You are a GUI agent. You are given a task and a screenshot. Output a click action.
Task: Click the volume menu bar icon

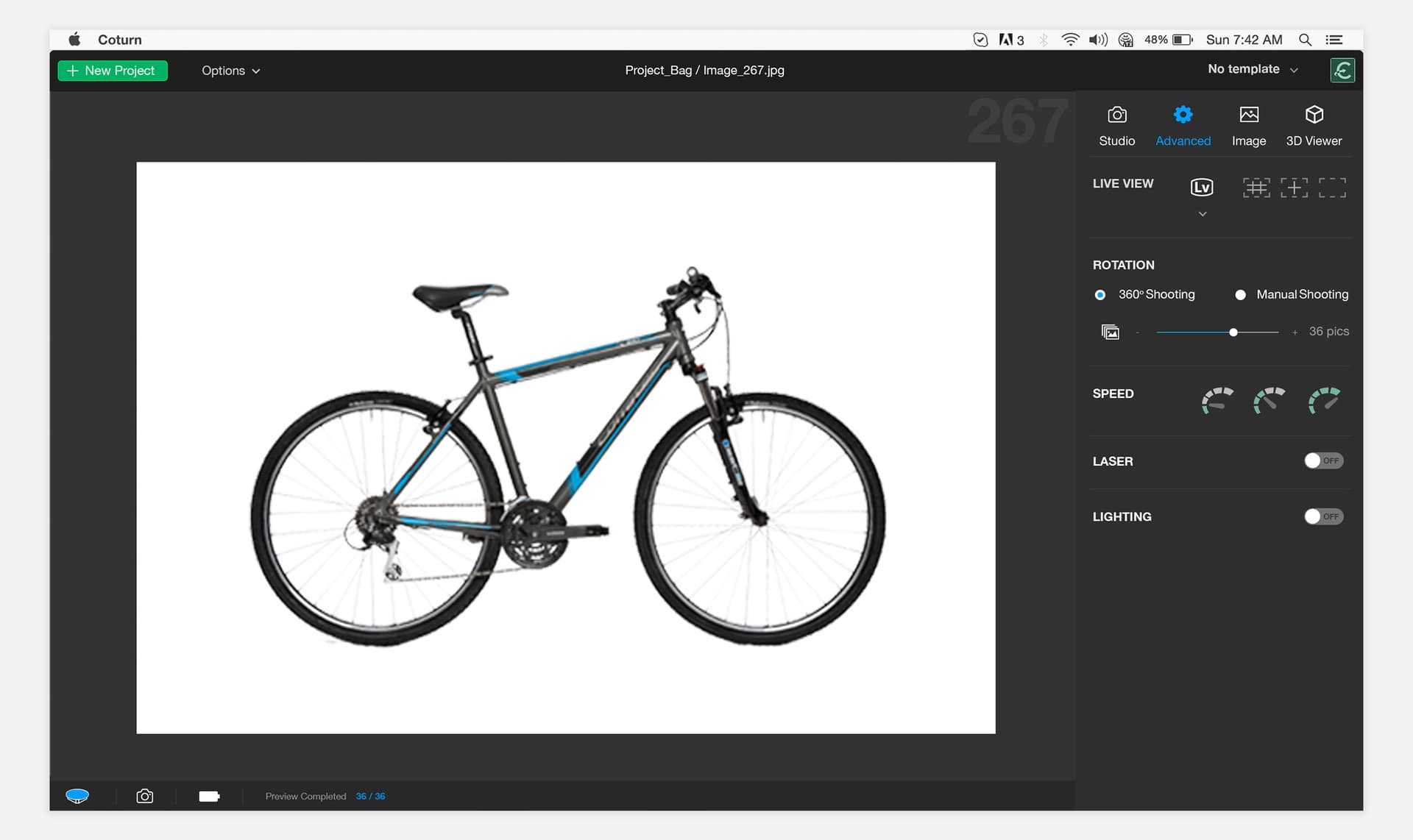point(1098,40)
